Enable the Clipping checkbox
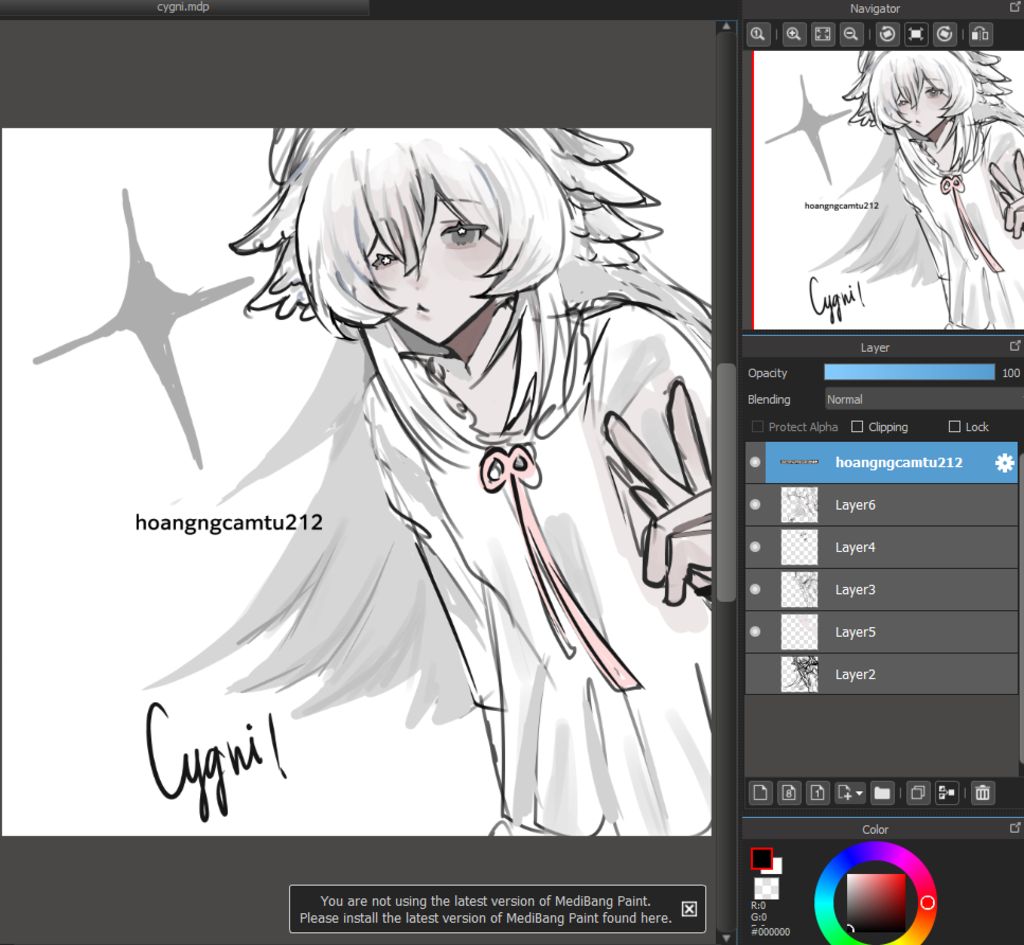Viewport: 1024px width, 945px height. 857,426
